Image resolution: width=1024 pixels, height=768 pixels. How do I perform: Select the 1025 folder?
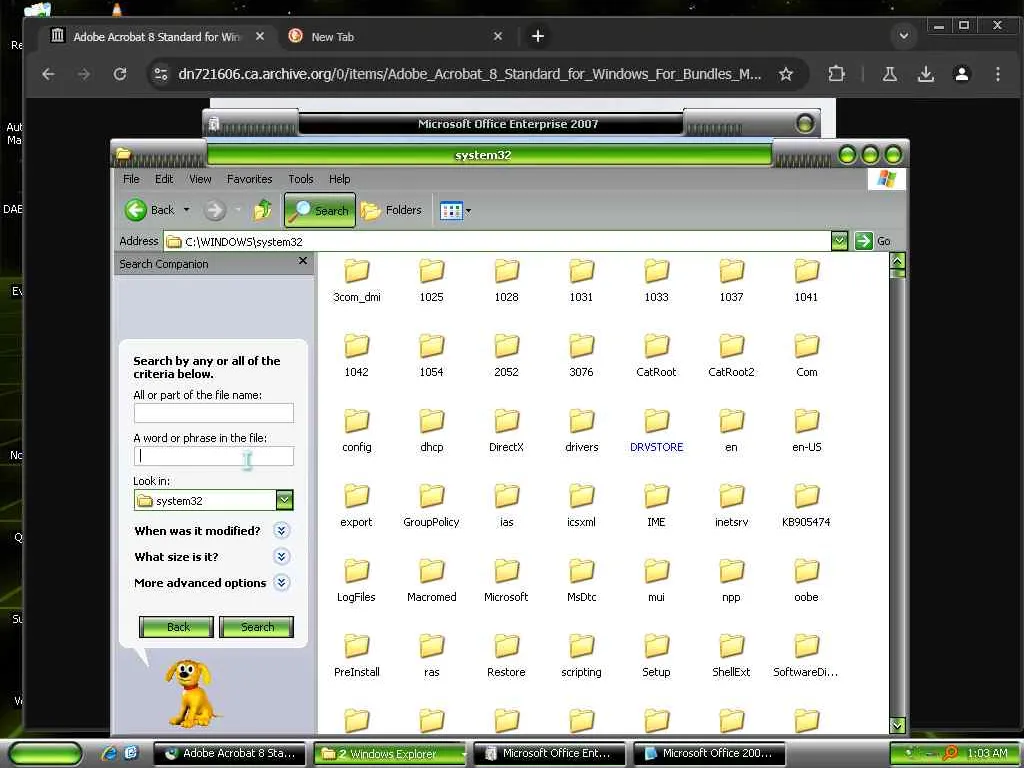(x=432, y=281)
